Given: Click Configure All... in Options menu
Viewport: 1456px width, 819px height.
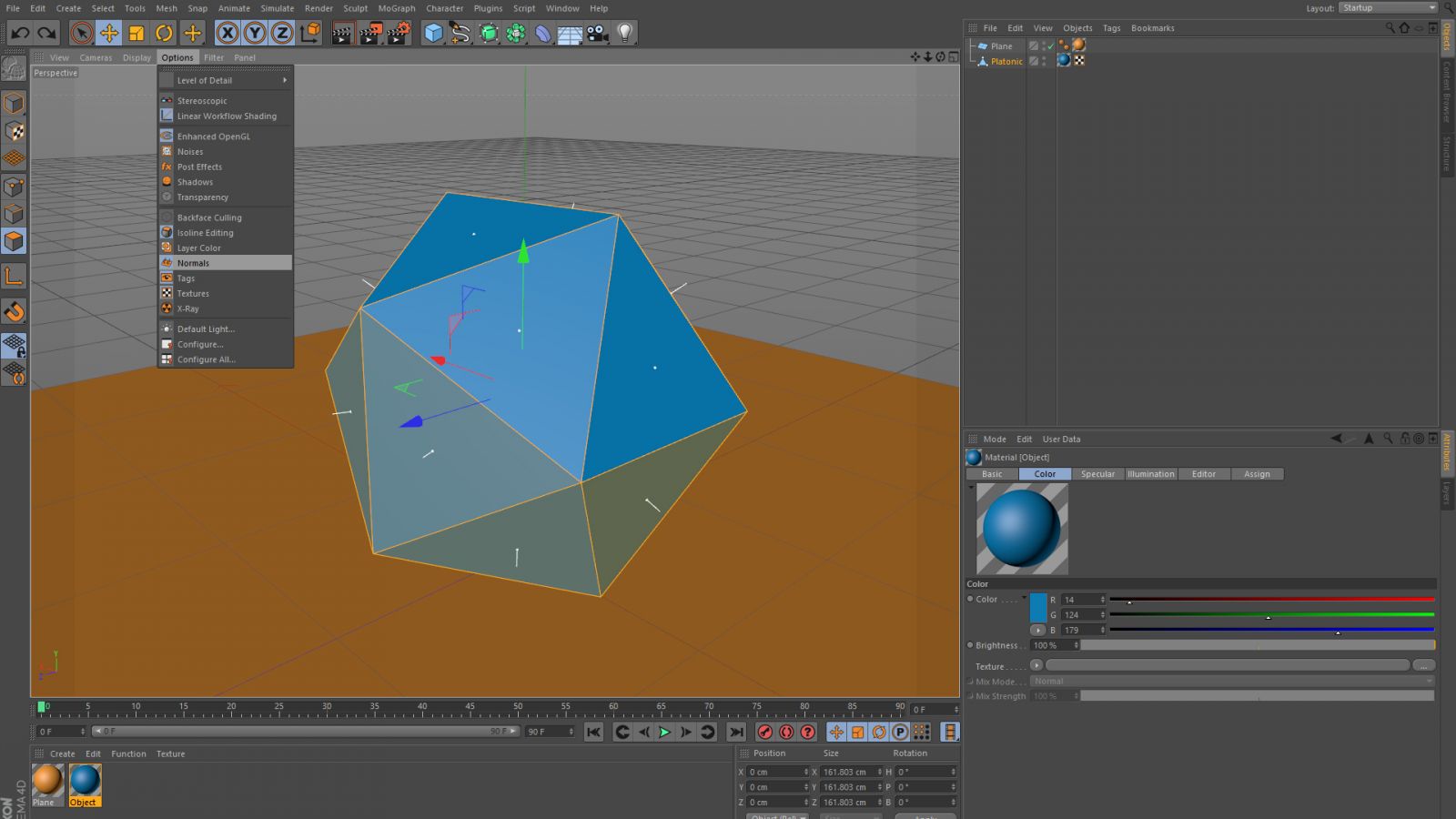Looking at the screenshot, I should (206, 359).
